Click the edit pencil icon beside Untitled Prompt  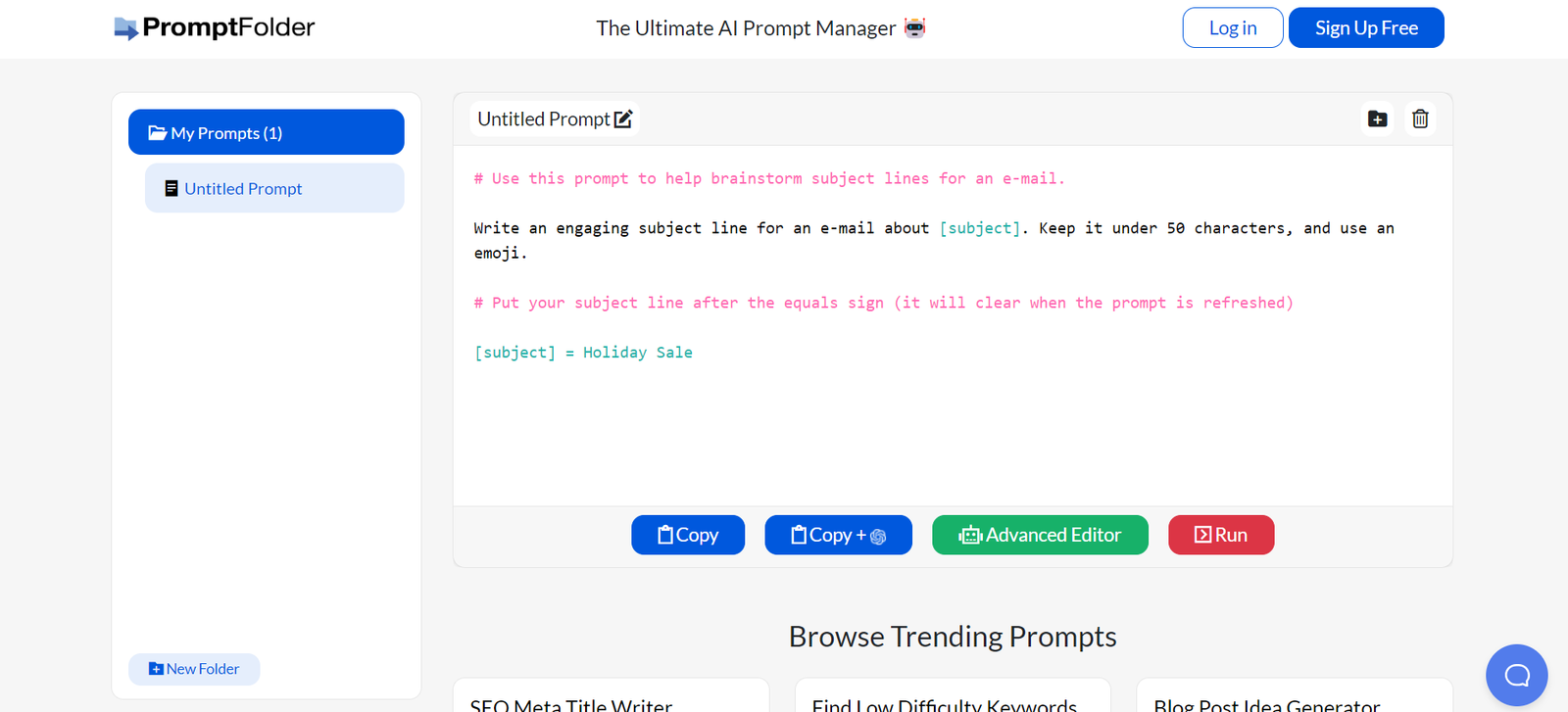[x=623, y=119]
